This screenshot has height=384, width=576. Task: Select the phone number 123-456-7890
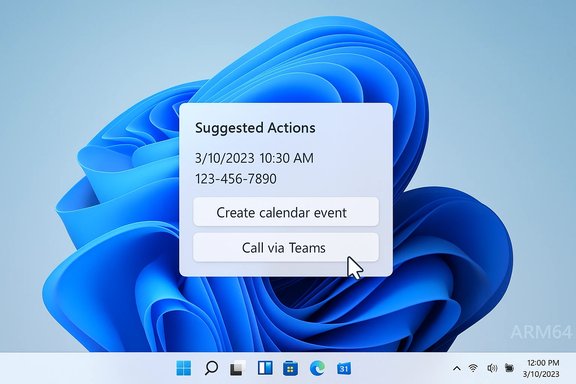click(x=235, y=179)
